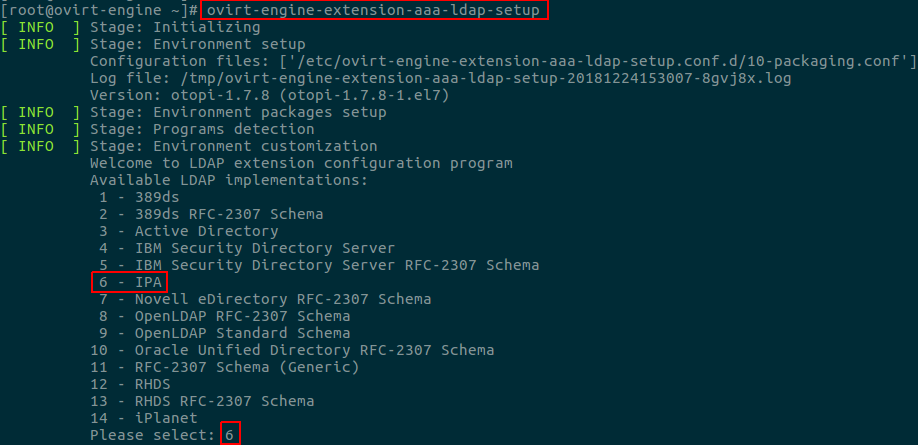Screen dimensions: 918x445
Task: Click the INFO tag beside Stage: Initializing
Action: (40, 28)
